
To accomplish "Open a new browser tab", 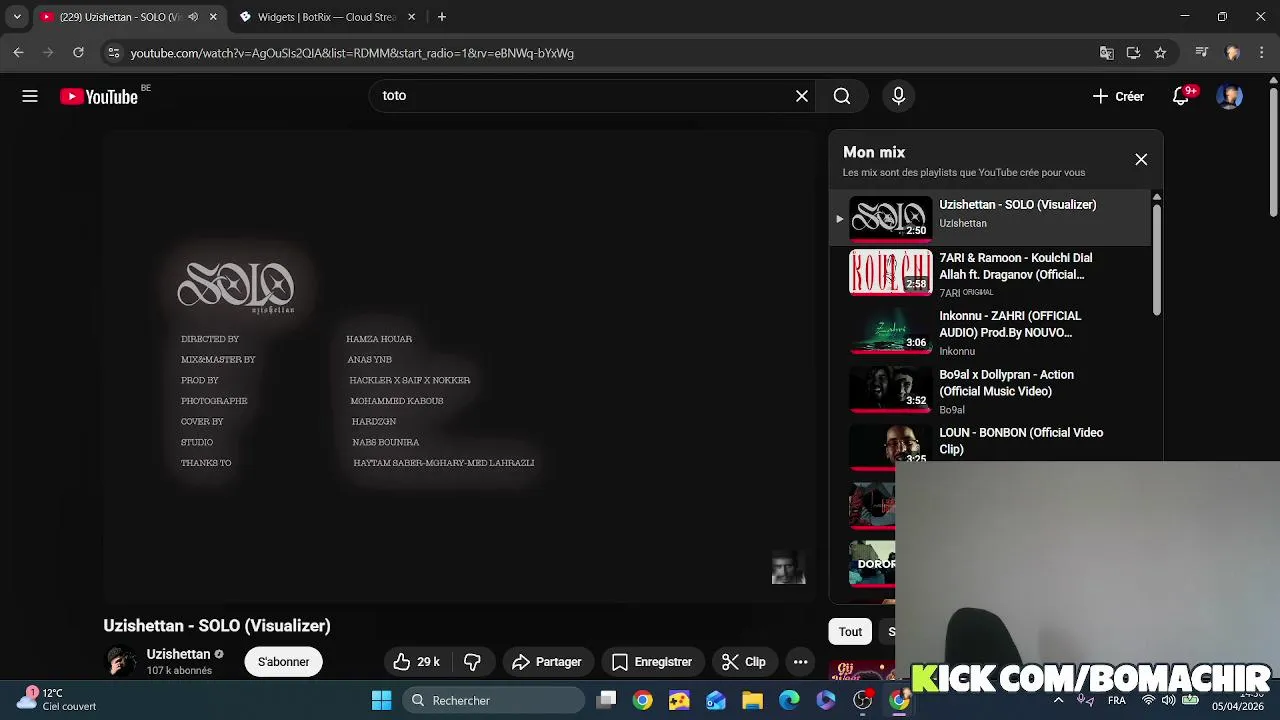I will point(442,17).
